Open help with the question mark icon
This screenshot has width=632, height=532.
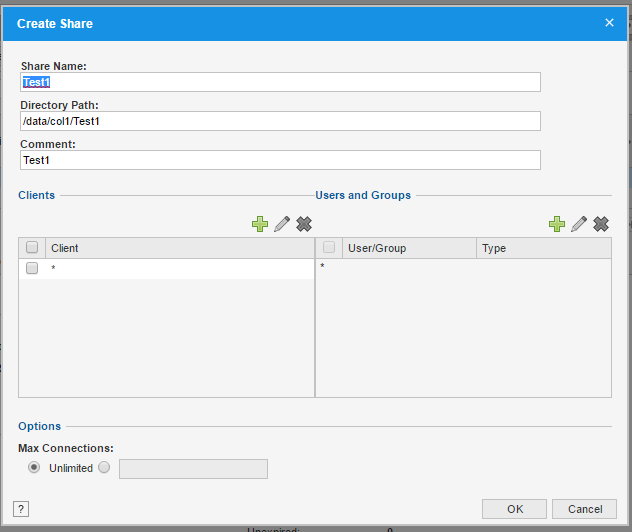pyautogui.click(x=21, y=509)
